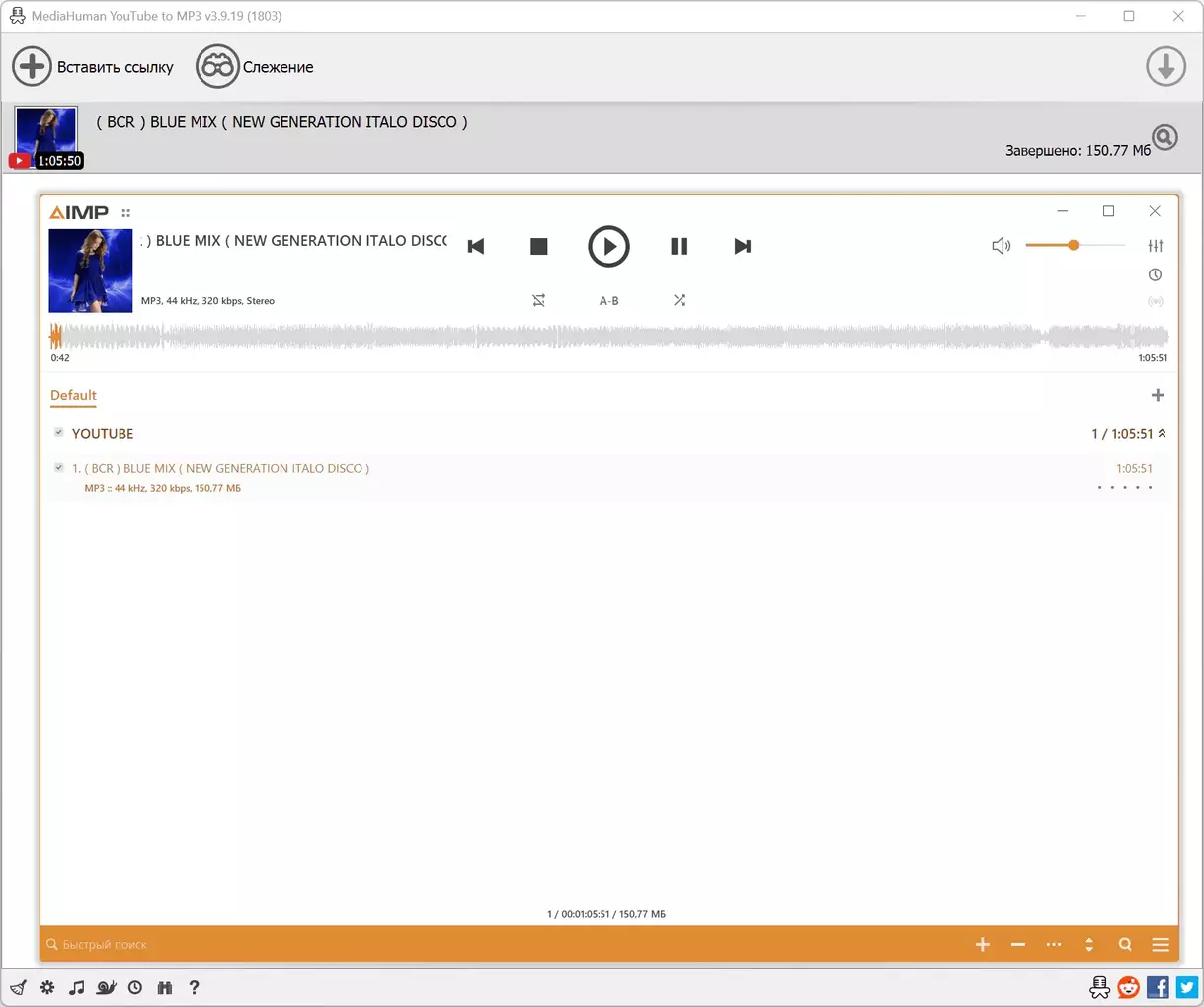
Task: Toggle A-B repeat section
Action: pos(609,300)
